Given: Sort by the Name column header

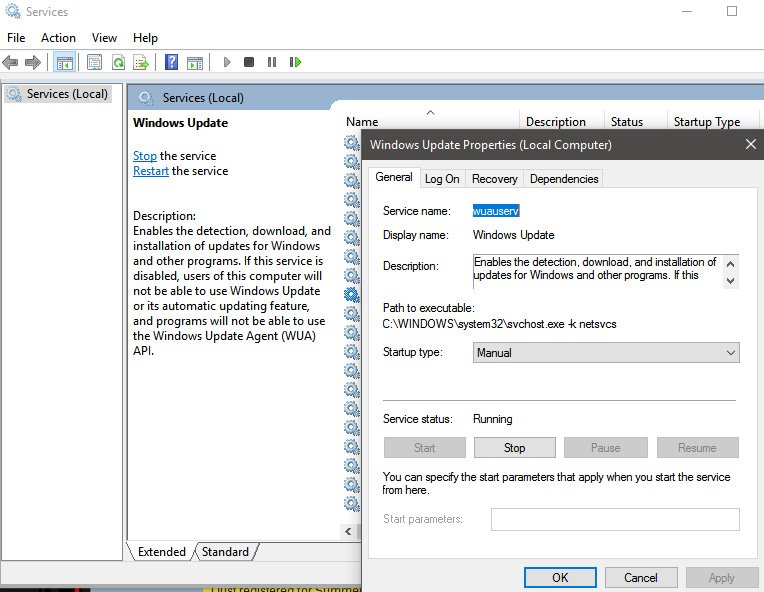Looking at the screenshot, I should 431,121.
